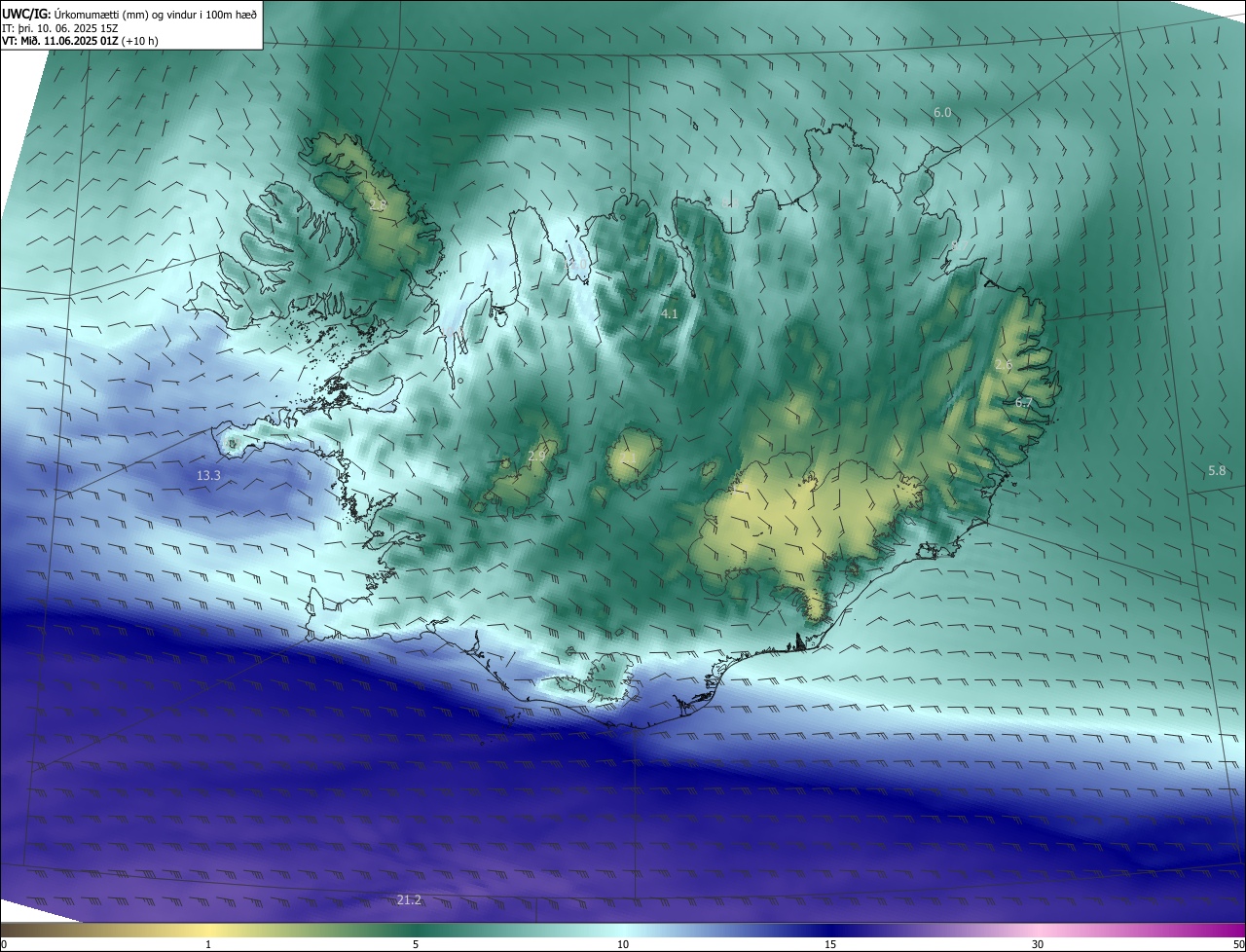Click the 30 tick on the color scale
Viewport: 1246px width, 952px height.
pos(1038,944)
